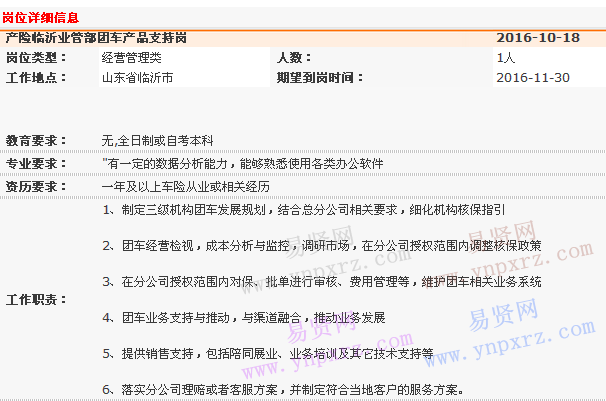
Task: Select duty 3 在分公司授权范围内对保 line
Action: coord(322,282)
